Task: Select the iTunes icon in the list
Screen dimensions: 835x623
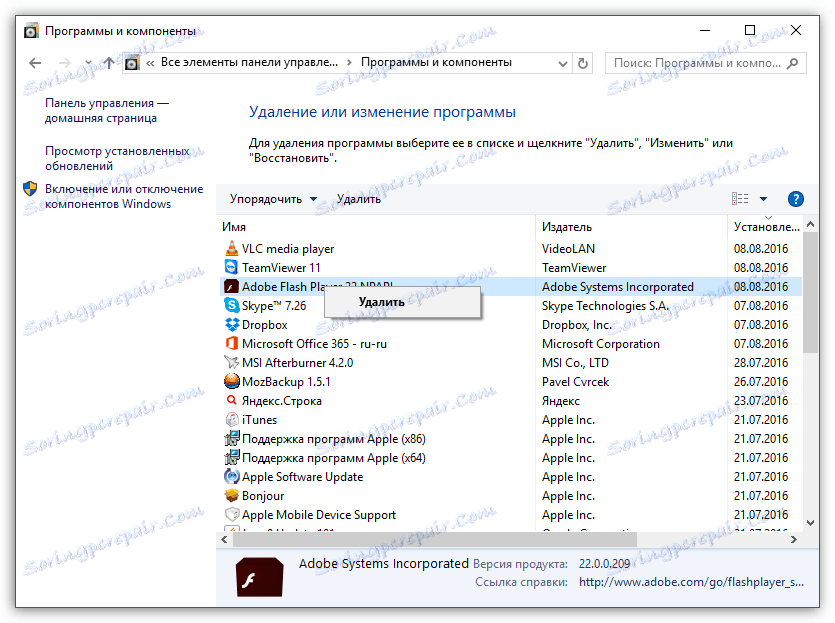Action: coord(232,419)
